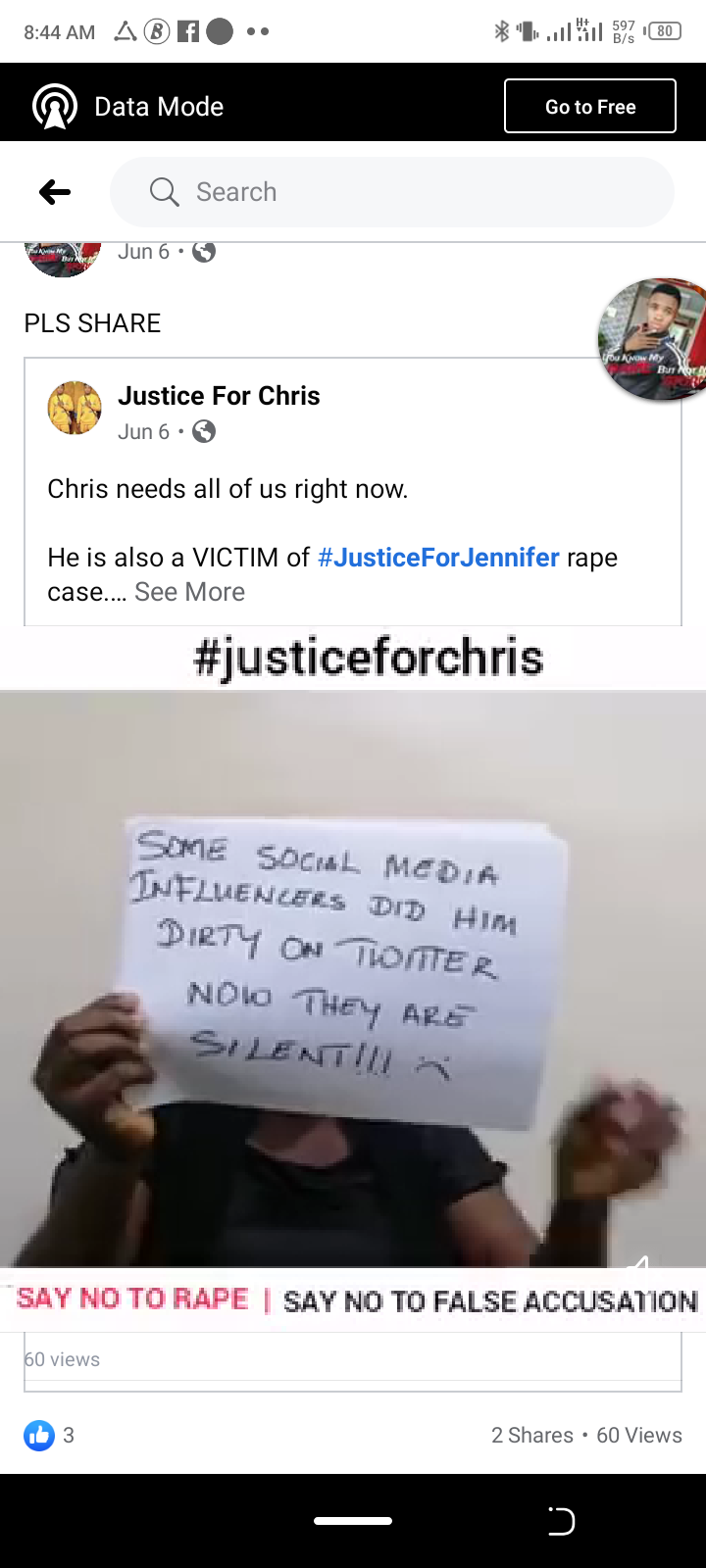Screen dimensions: 706x1568
Task: Tap the Android recent apps navigation icon
Action: [560, 1521]
